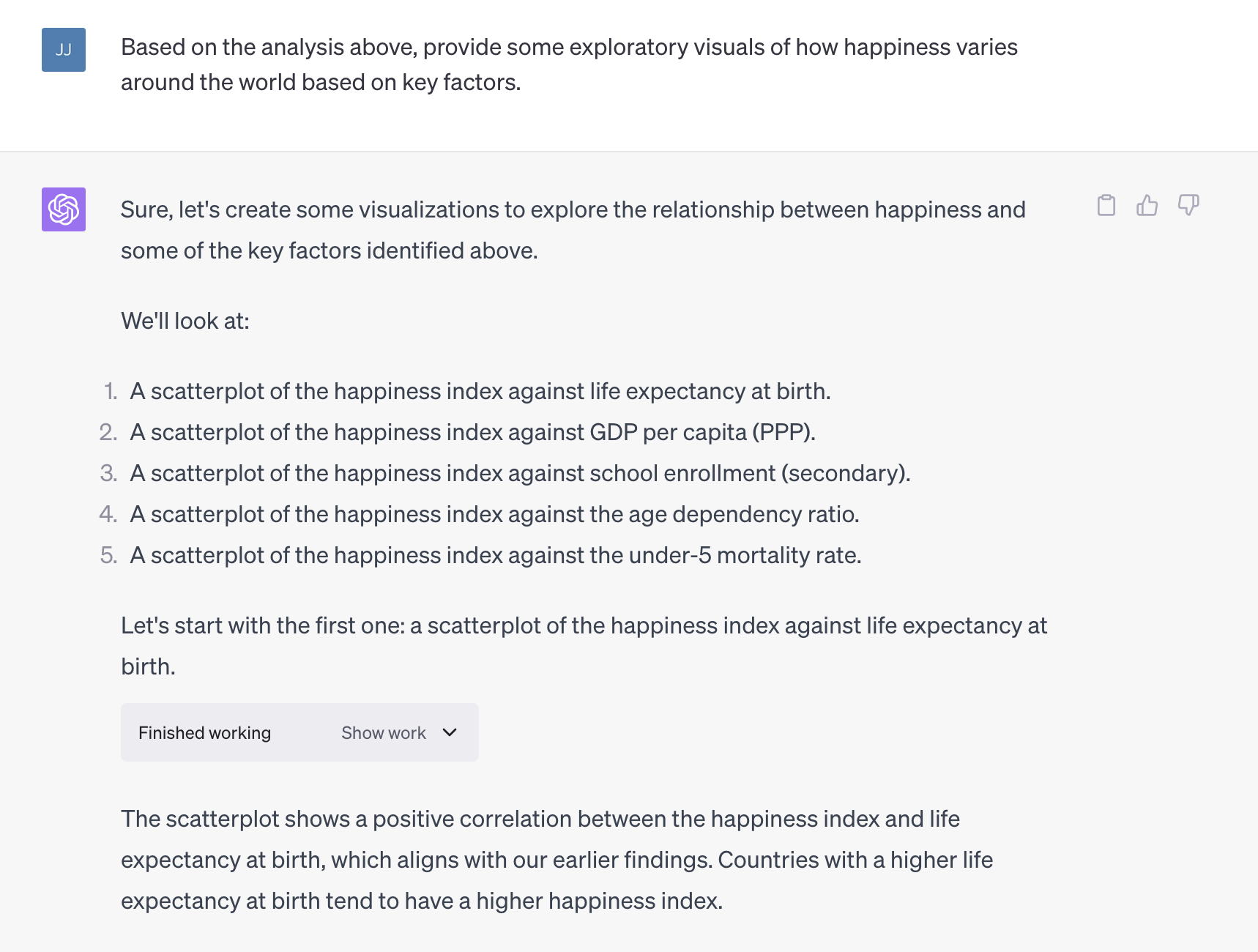Image resolution: width=1258 pixels, height=952 pixels.
Task: Click the GDP per capita (PPP) list item
Action: (472, 433)
